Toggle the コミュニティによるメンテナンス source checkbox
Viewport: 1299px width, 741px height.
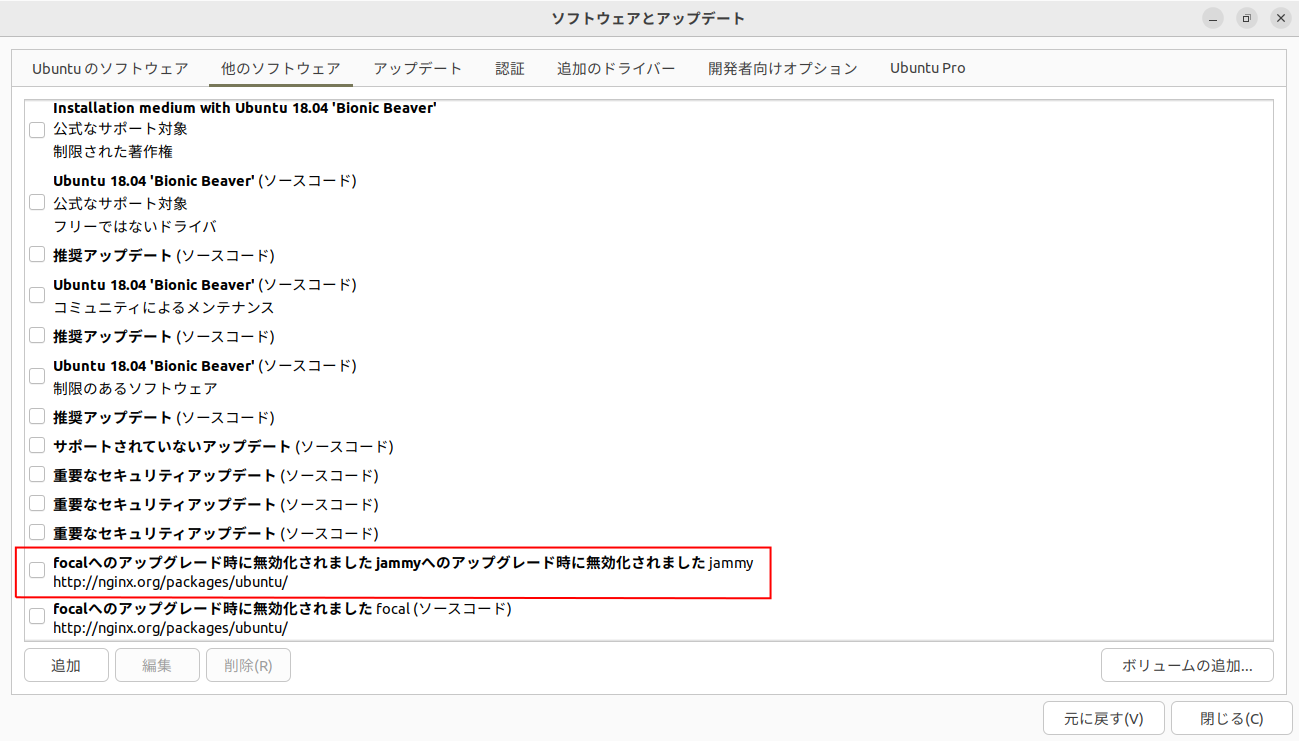point(37,296)
